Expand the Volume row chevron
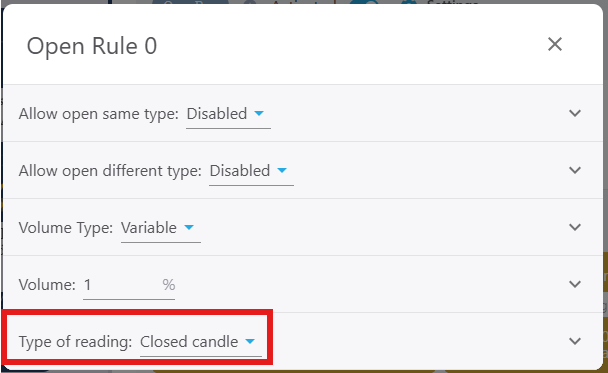Screen dimensions: 608x373 pyautogui.click(x=575, y=284)
